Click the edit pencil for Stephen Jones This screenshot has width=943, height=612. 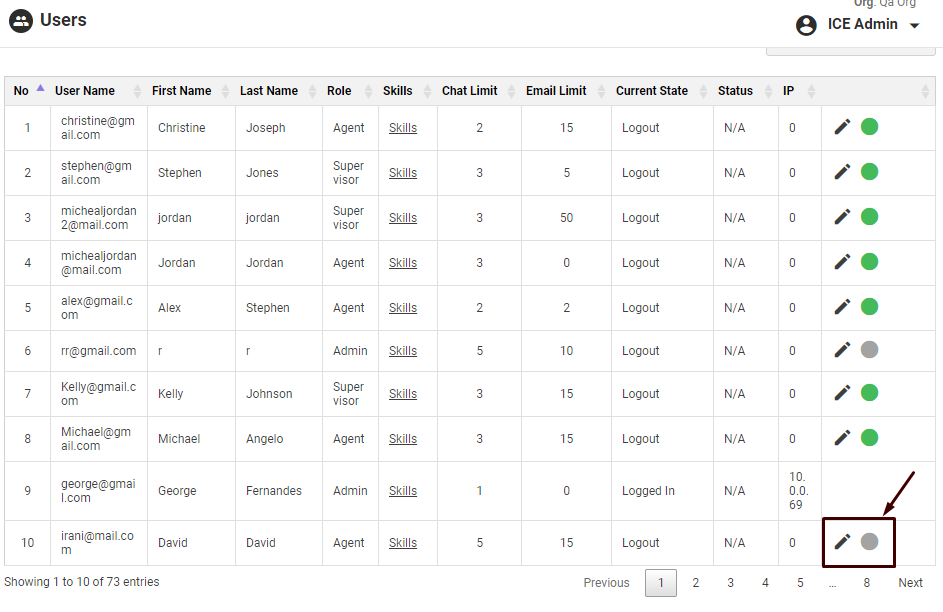842,172
